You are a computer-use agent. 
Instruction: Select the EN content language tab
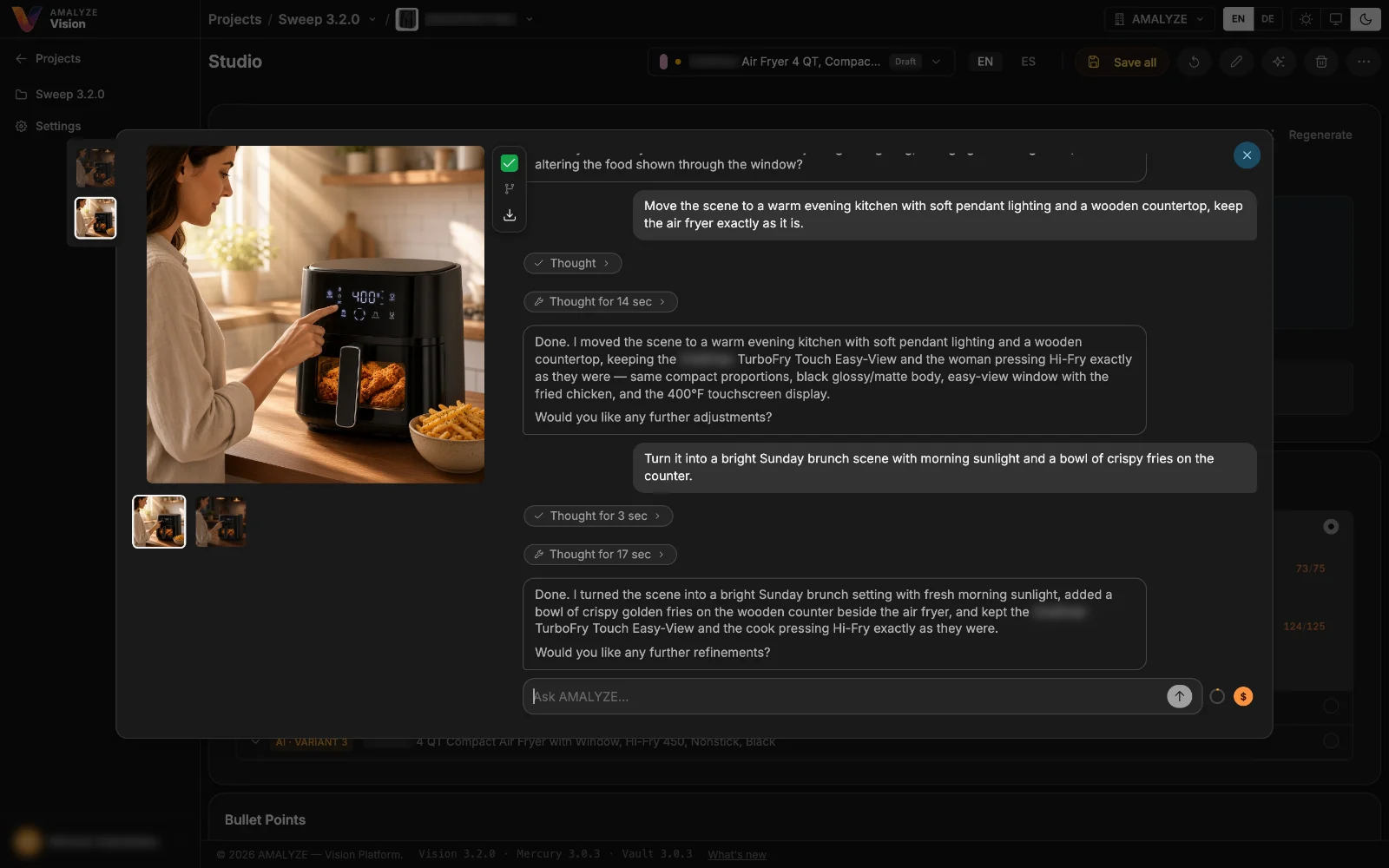coord(985,62)
